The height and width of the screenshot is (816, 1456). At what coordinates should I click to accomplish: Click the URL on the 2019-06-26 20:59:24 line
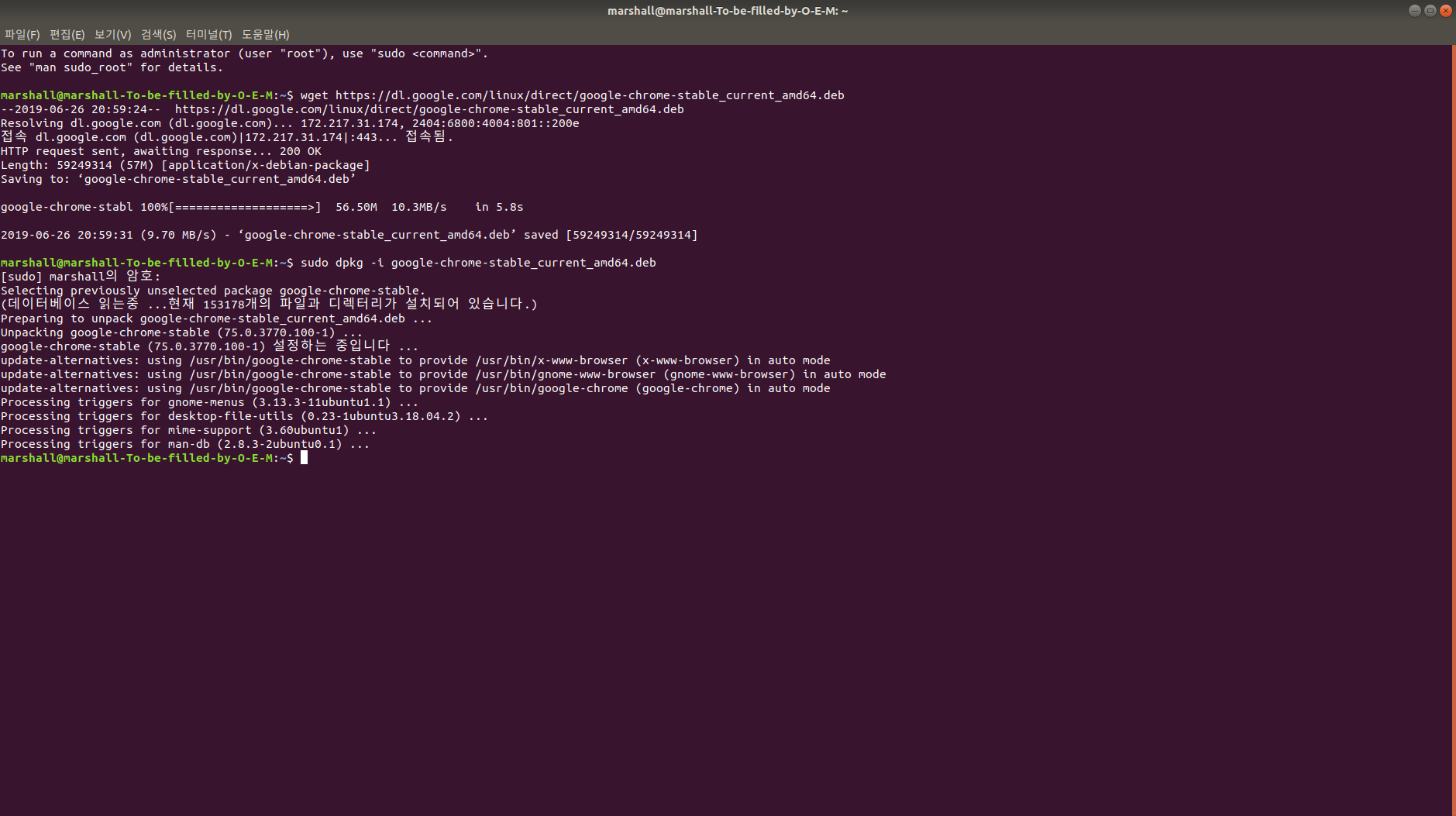click(x=429, y=109)
